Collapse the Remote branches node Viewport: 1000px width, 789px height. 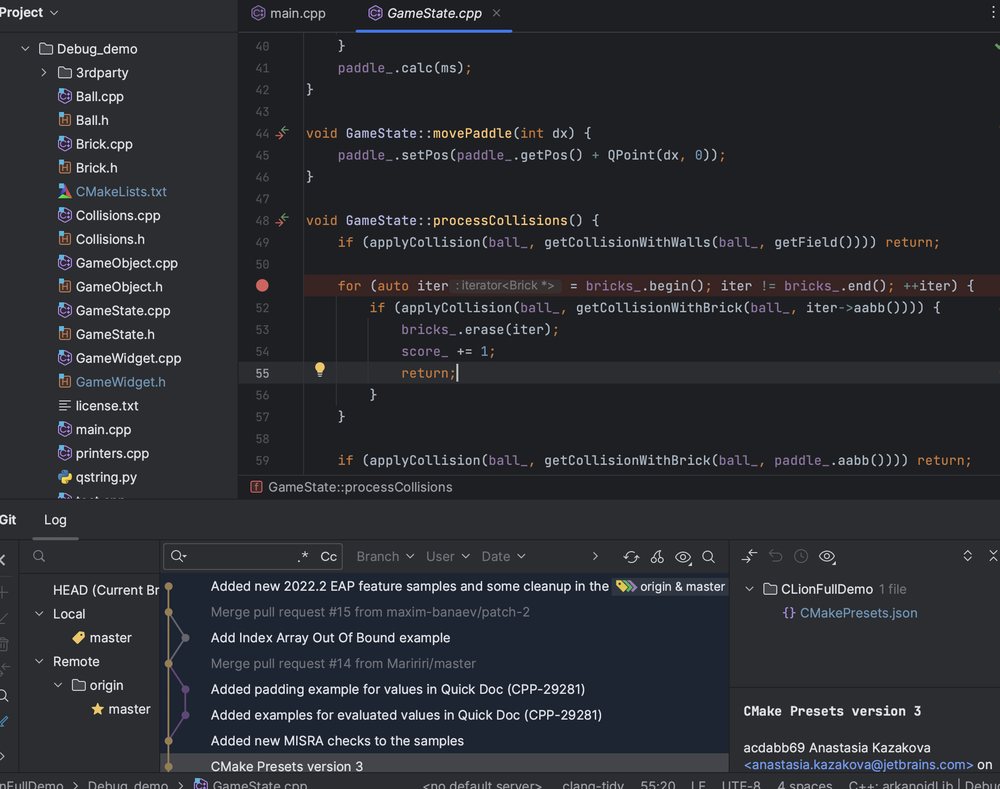click(40, 661)
